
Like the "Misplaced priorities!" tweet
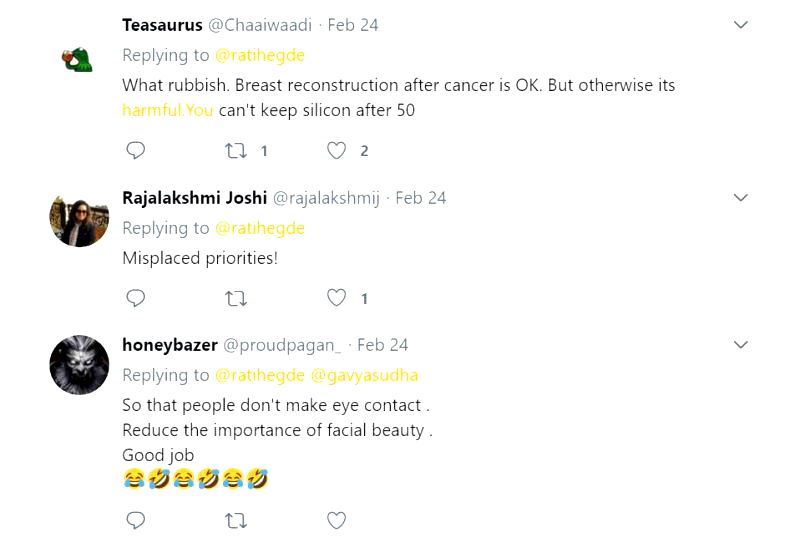(337, 298)
